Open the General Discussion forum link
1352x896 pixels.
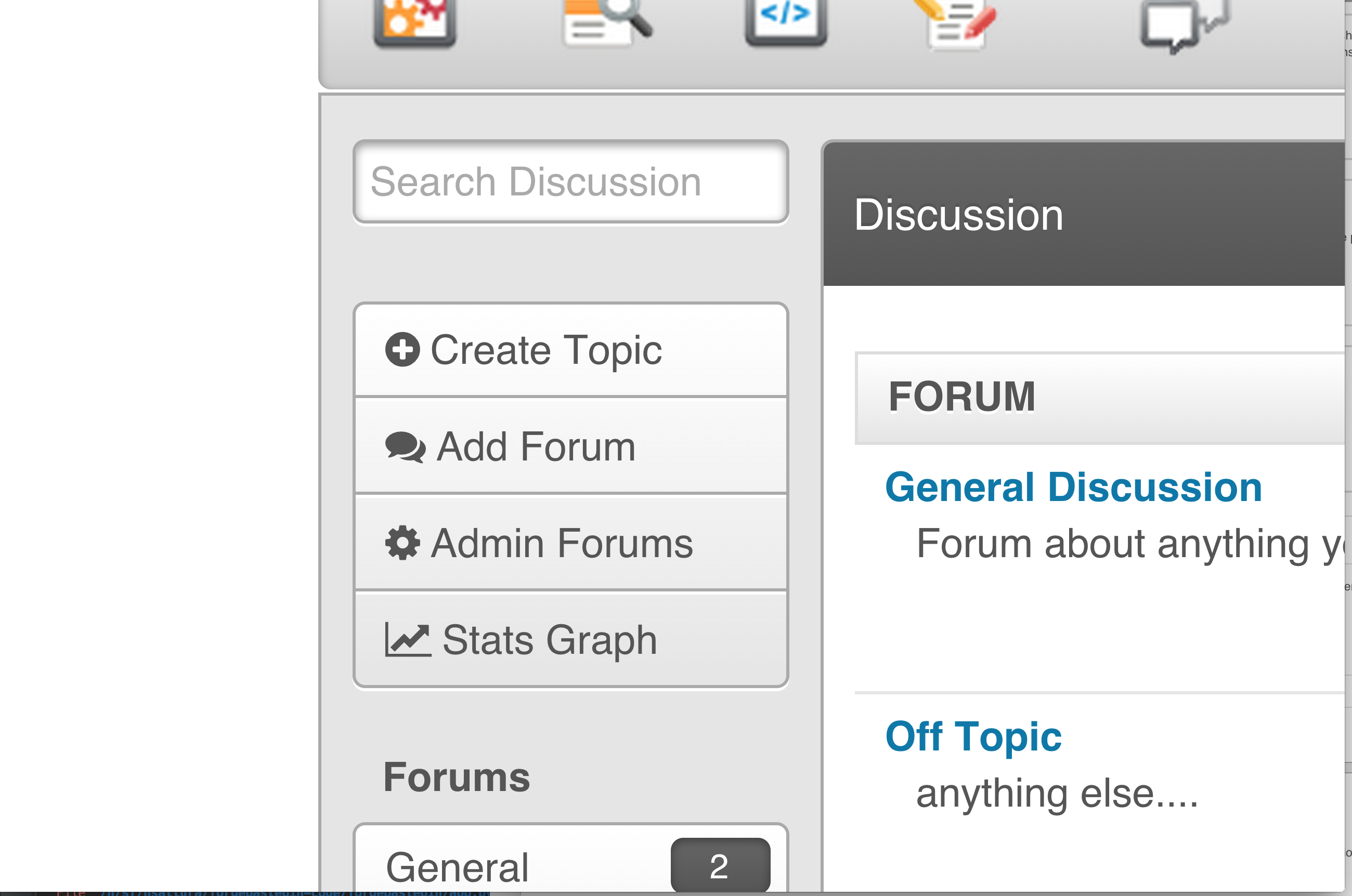coord(1073,487)
